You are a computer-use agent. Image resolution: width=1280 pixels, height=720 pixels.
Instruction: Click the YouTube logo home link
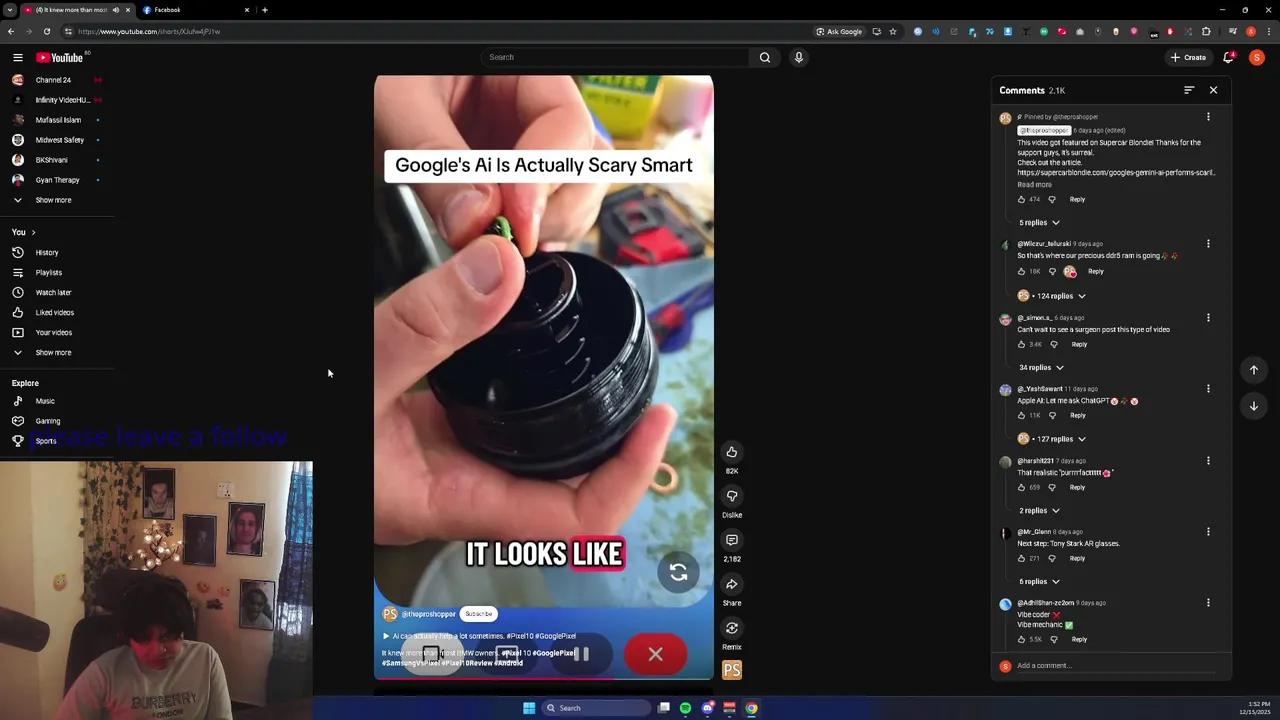60,58
